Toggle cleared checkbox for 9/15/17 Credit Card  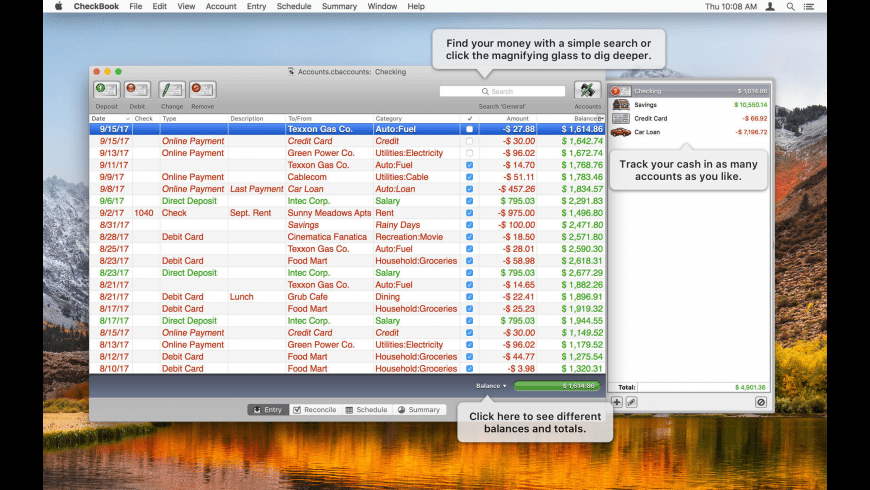[469, 141]
